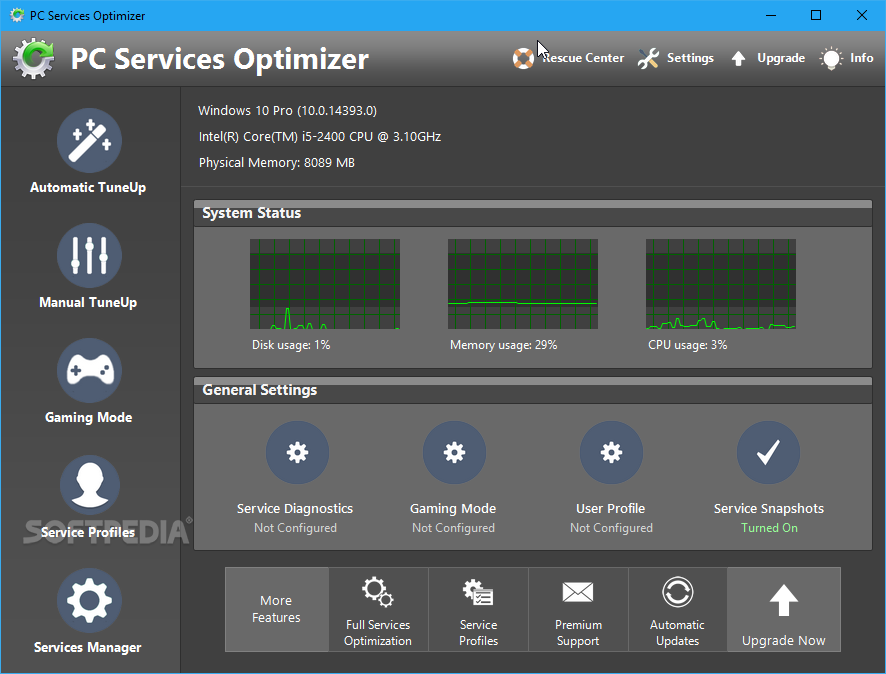Select sidebar Gaming Mode label
The width and height of the screenshot is (886, 674).
coord(89,418)
